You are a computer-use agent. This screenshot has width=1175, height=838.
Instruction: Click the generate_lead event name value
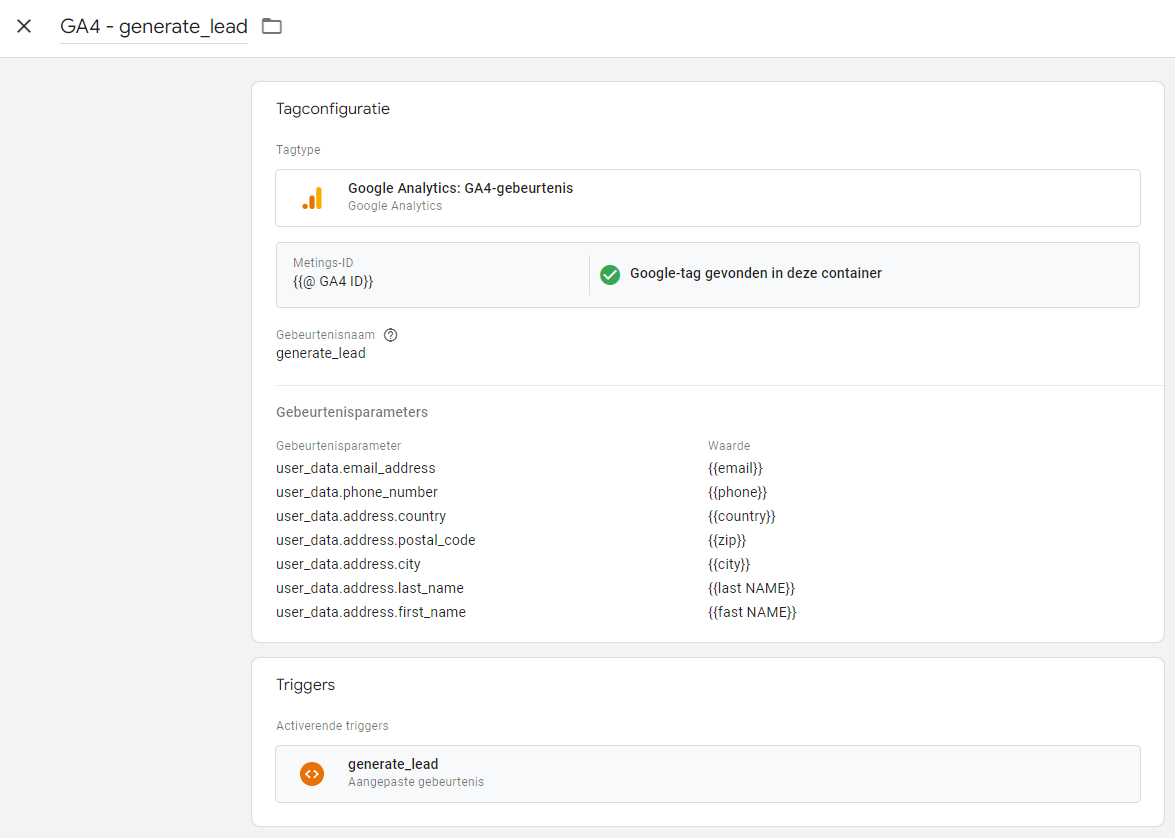click(x=321, y=353)
